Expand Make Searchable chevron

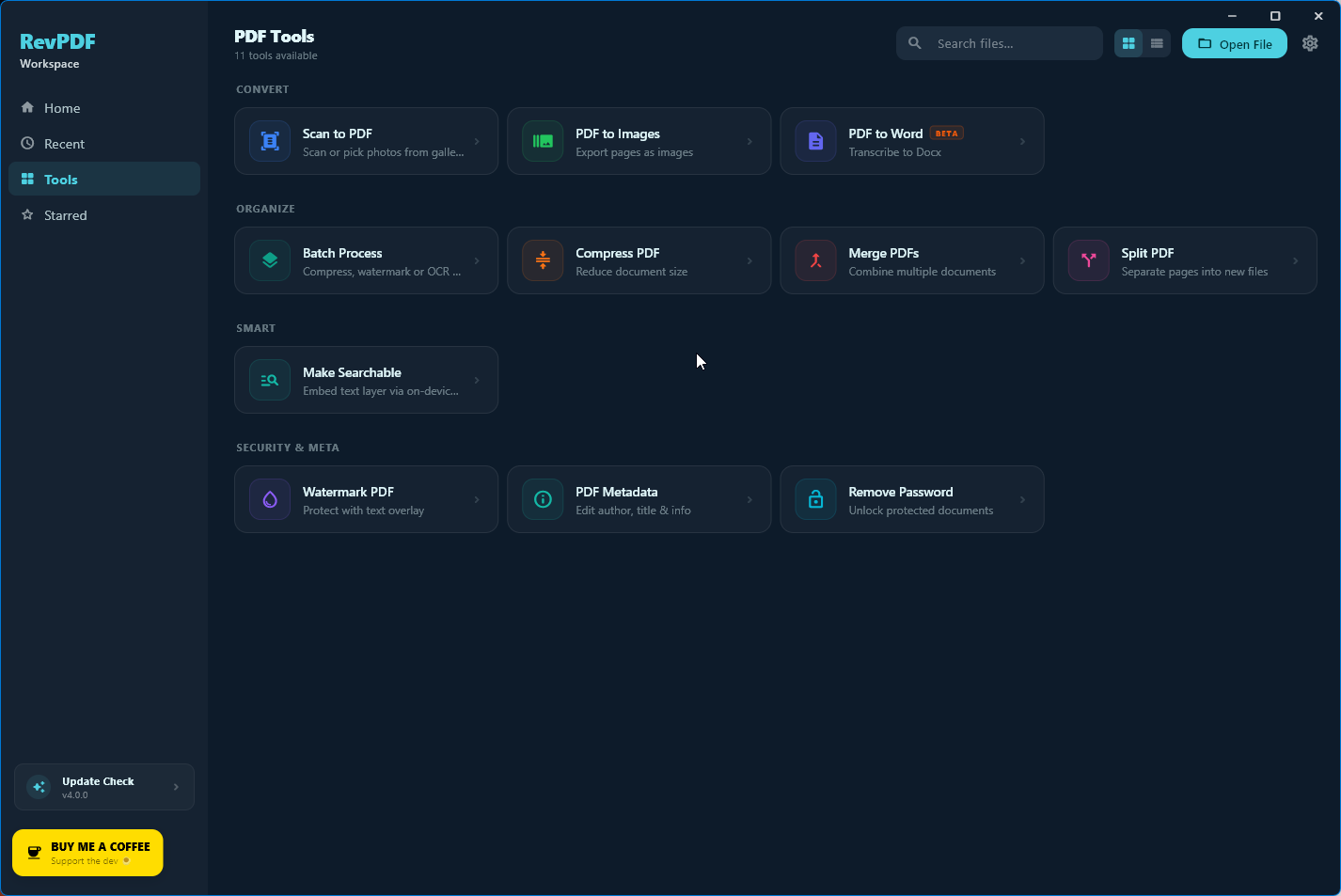pyautogui.click(x=477, y=380)
